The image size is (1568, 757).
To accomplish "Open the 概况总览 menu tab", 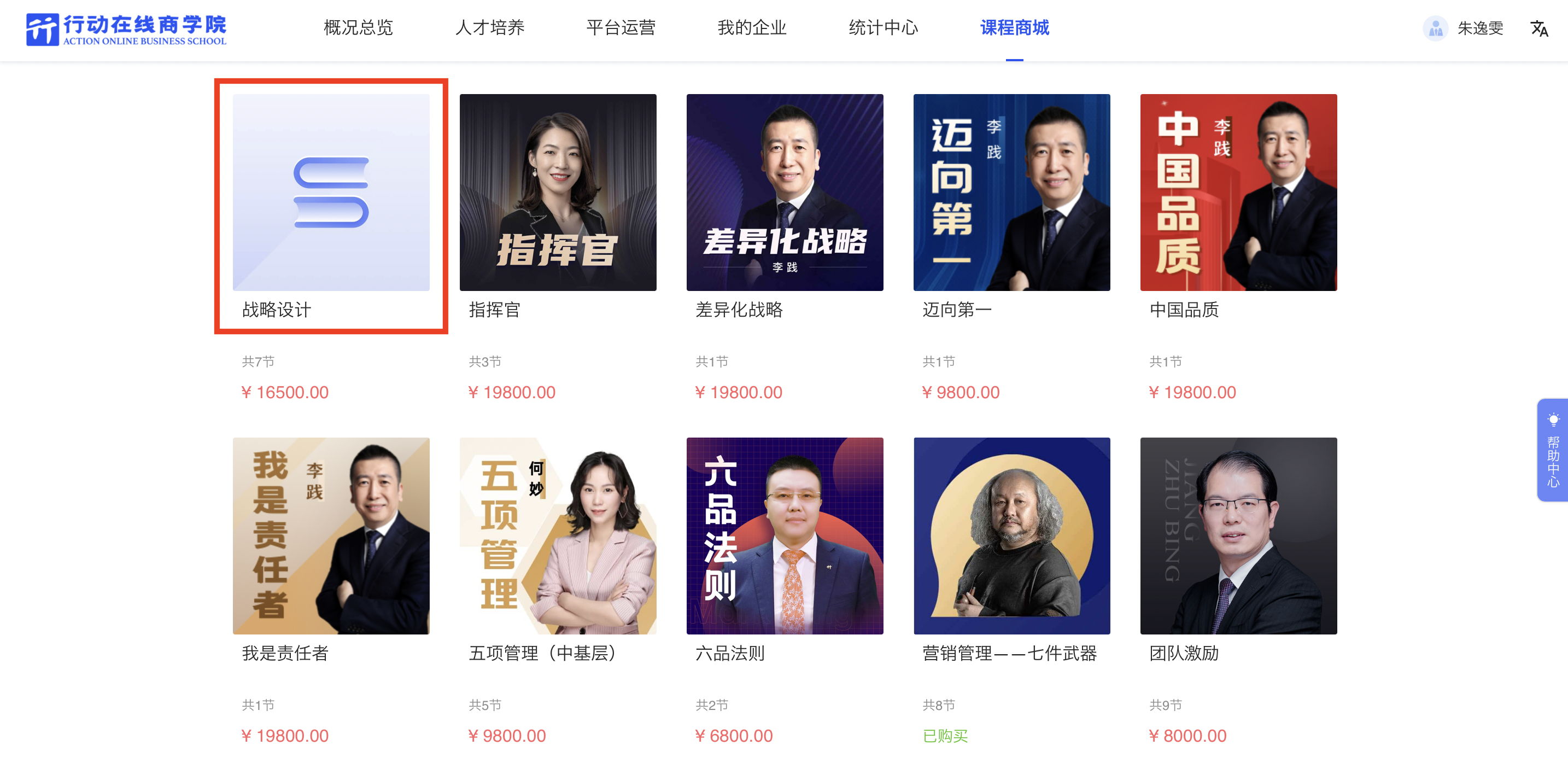I will point(359,28).
